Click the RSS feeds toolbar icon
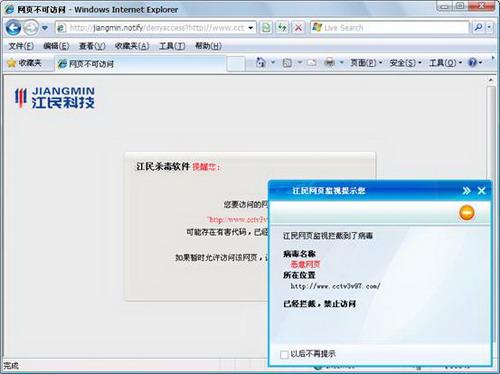500x374 pixels. click(x=287, y=63)
